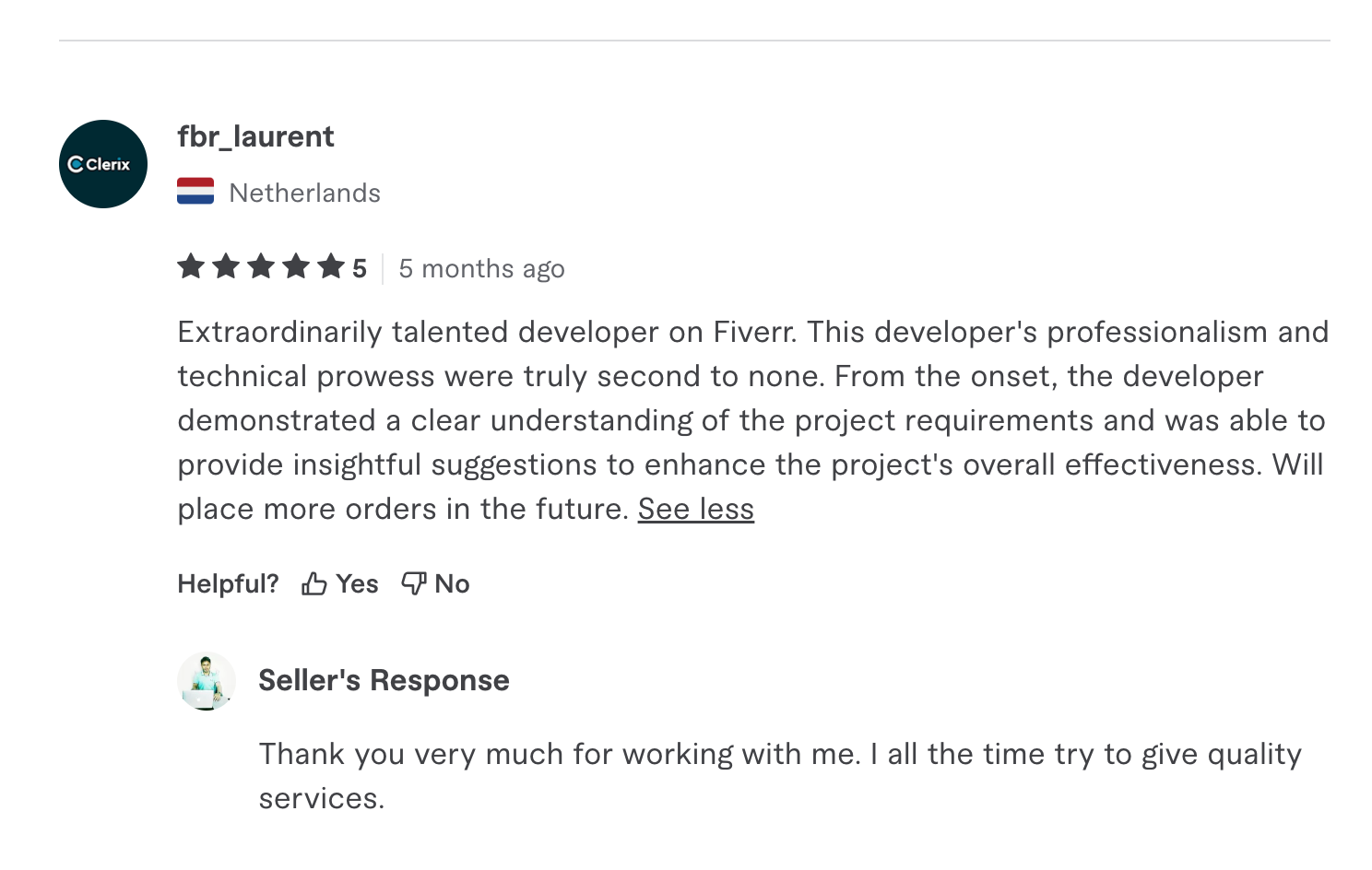Click the fifth rating star
Screen dimensions: 1372x870
(331, 267)
